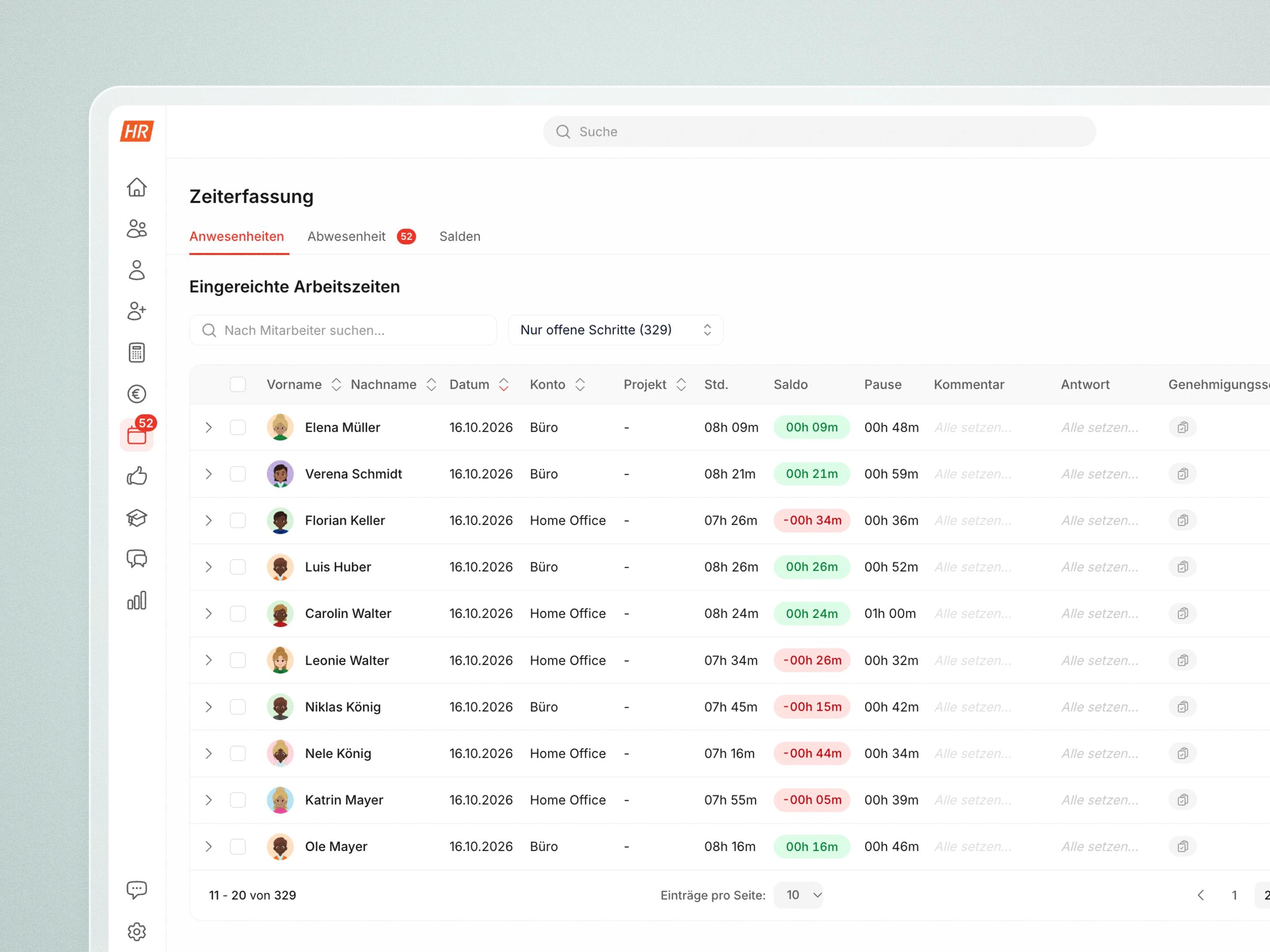Open the Nur offene Schritte filter dropdown

point(616,330)
